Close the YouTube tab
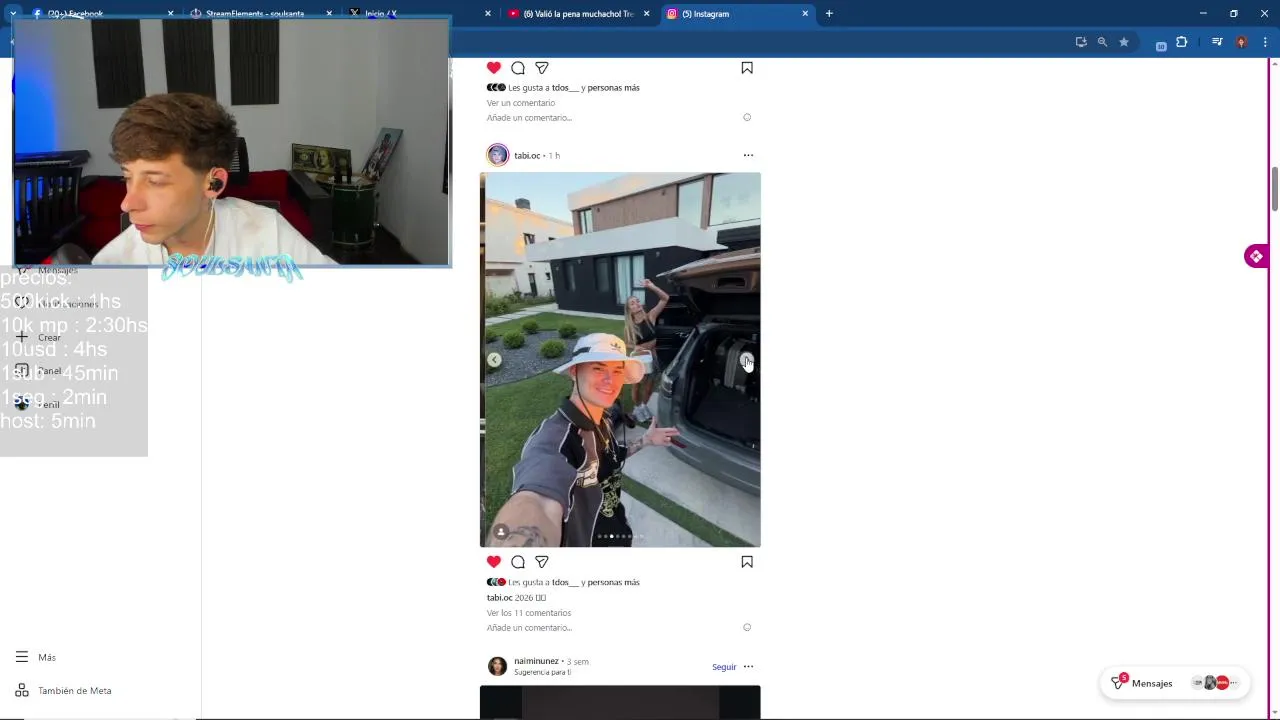The width and height of the screenshot is (1280, 720). coord(646,14)
